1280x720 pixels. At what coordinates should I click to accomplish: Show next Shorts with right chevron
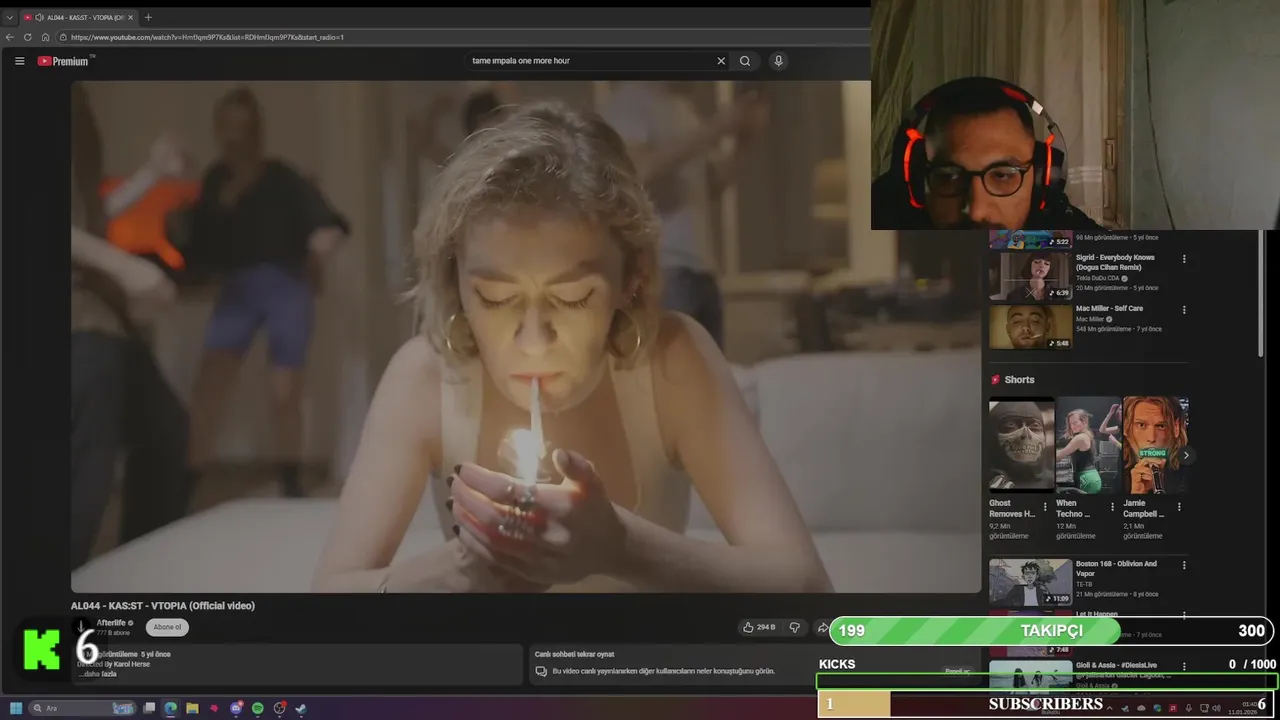tap(1186, 455)
